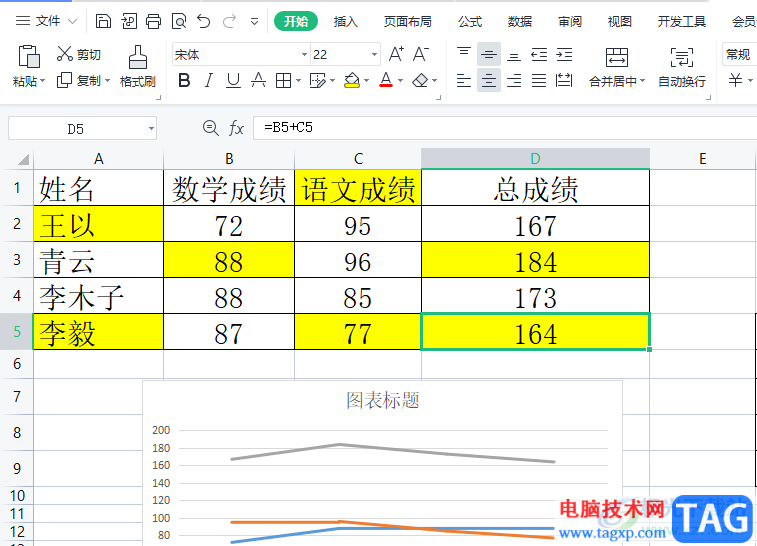This screenshot has height=546, width=757.
Task: Toggle Italic formatting
Action: pos(209,80)
